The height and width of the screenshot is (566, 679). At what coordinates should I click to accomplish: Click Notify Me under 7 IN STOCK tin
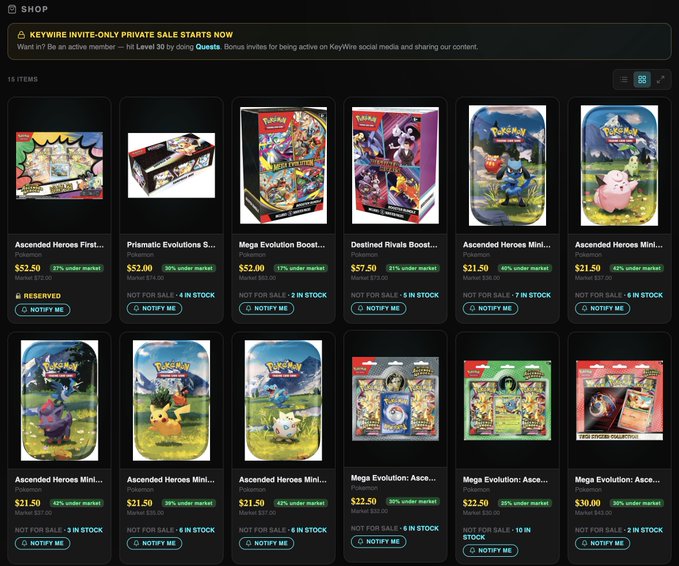pos(491,308)
